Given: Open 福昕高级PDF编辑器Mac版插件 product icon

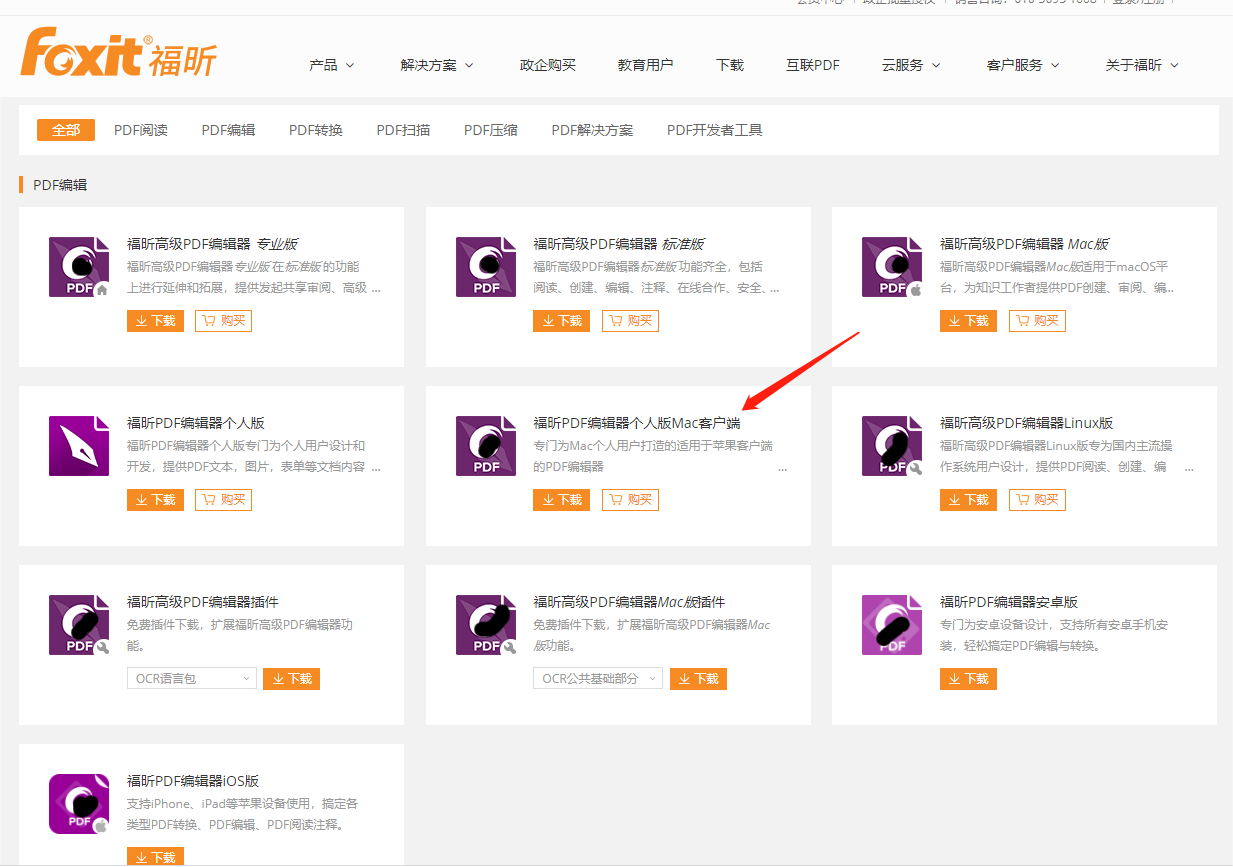Looking at the screenshot, I should [486, 625].
